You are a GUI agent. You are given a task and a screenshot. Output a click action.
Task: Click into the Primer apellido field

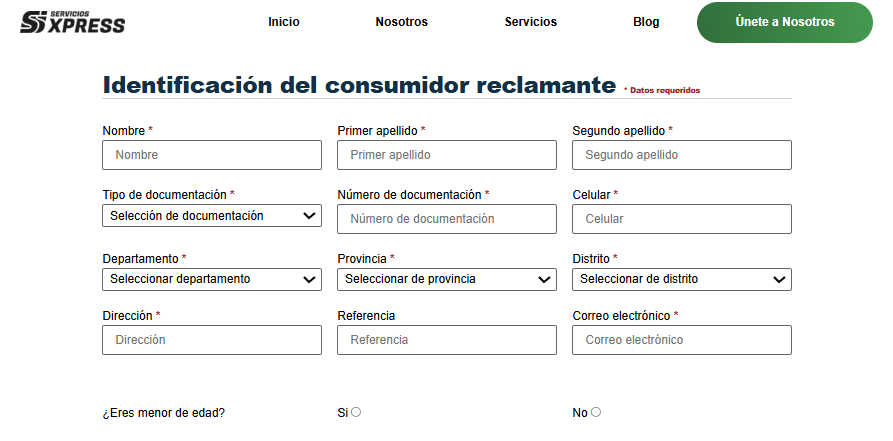click(447, 155)
